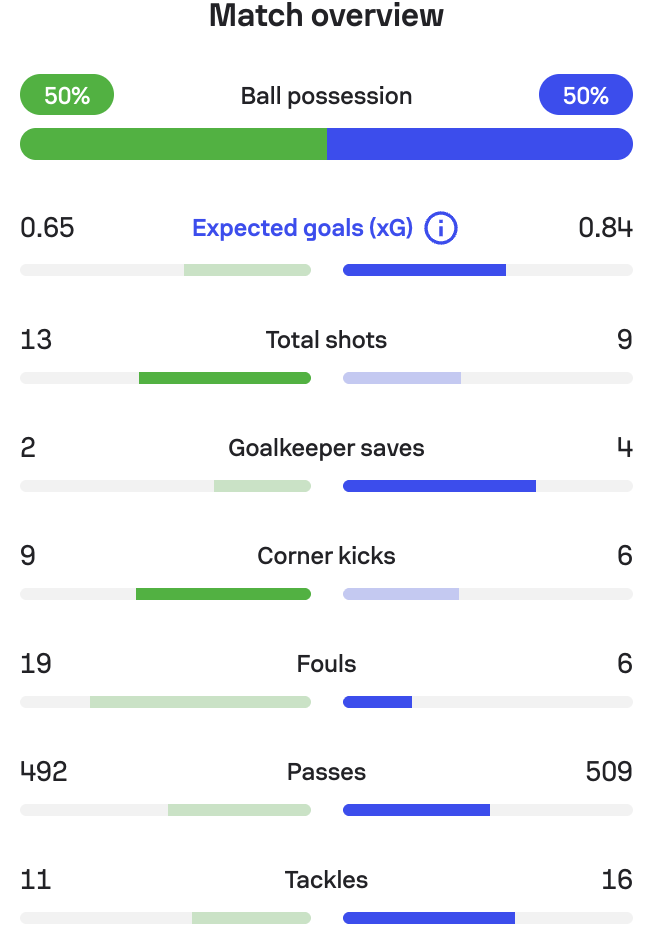The height and width of the screenshot is (928, 650).
Task: Click the home team Total shots count 13
Action: tap(35, 339)
